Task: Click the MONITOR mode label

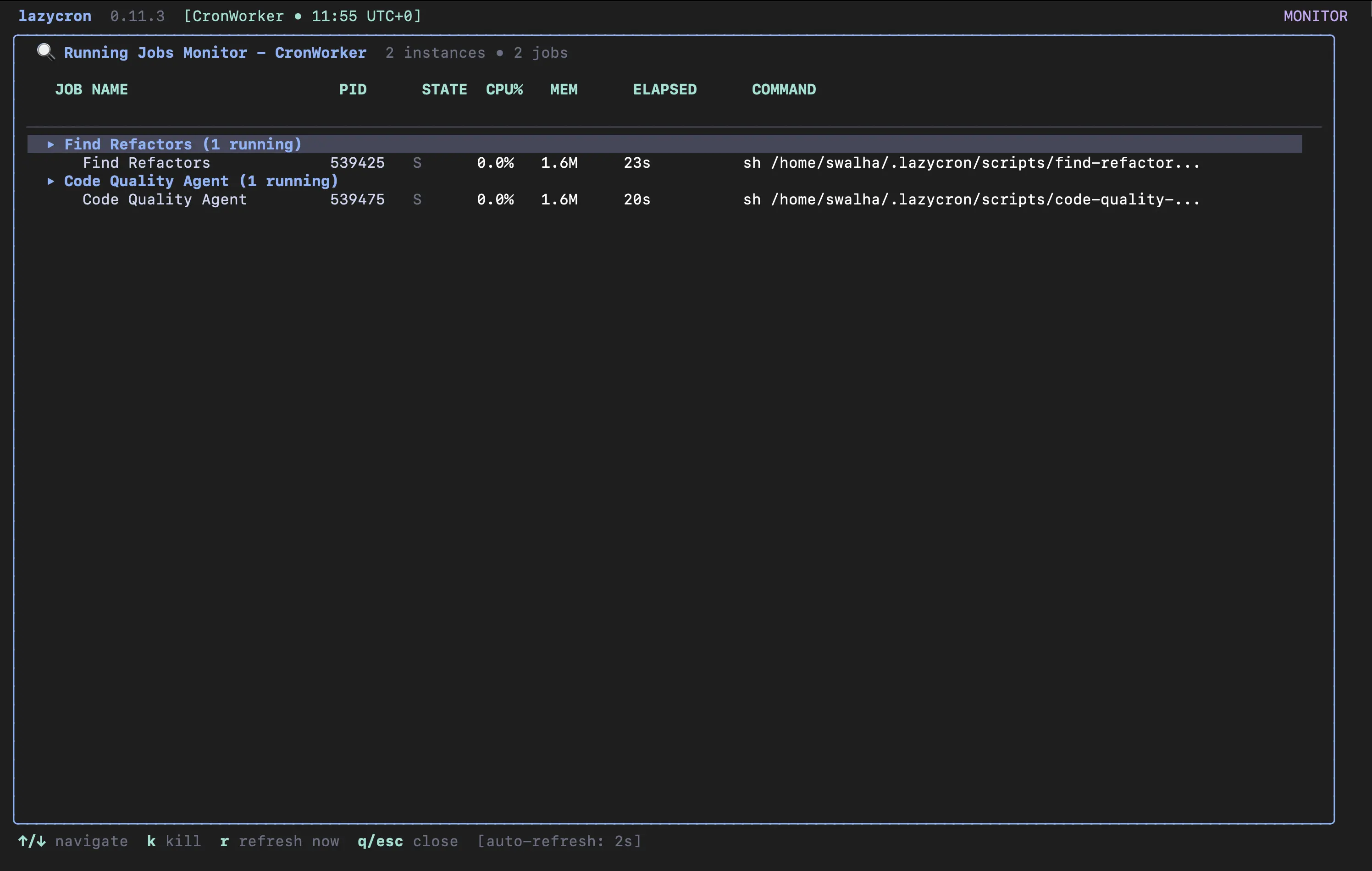Action: pyautogui.click(x=1315, y=16)
